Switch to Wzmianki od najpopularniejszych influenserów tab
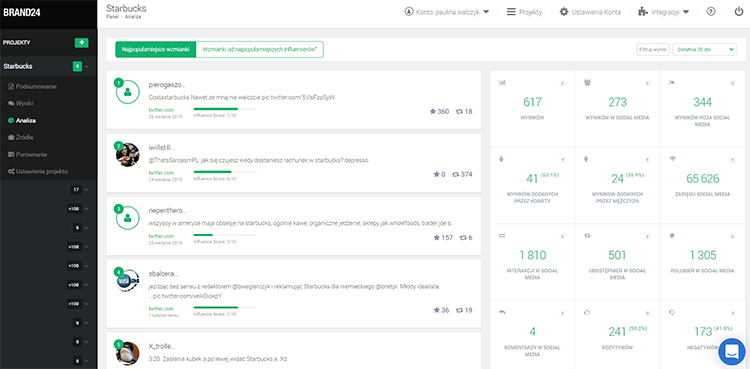The height and width of the screenshot is (369, 750). [260, 49]
